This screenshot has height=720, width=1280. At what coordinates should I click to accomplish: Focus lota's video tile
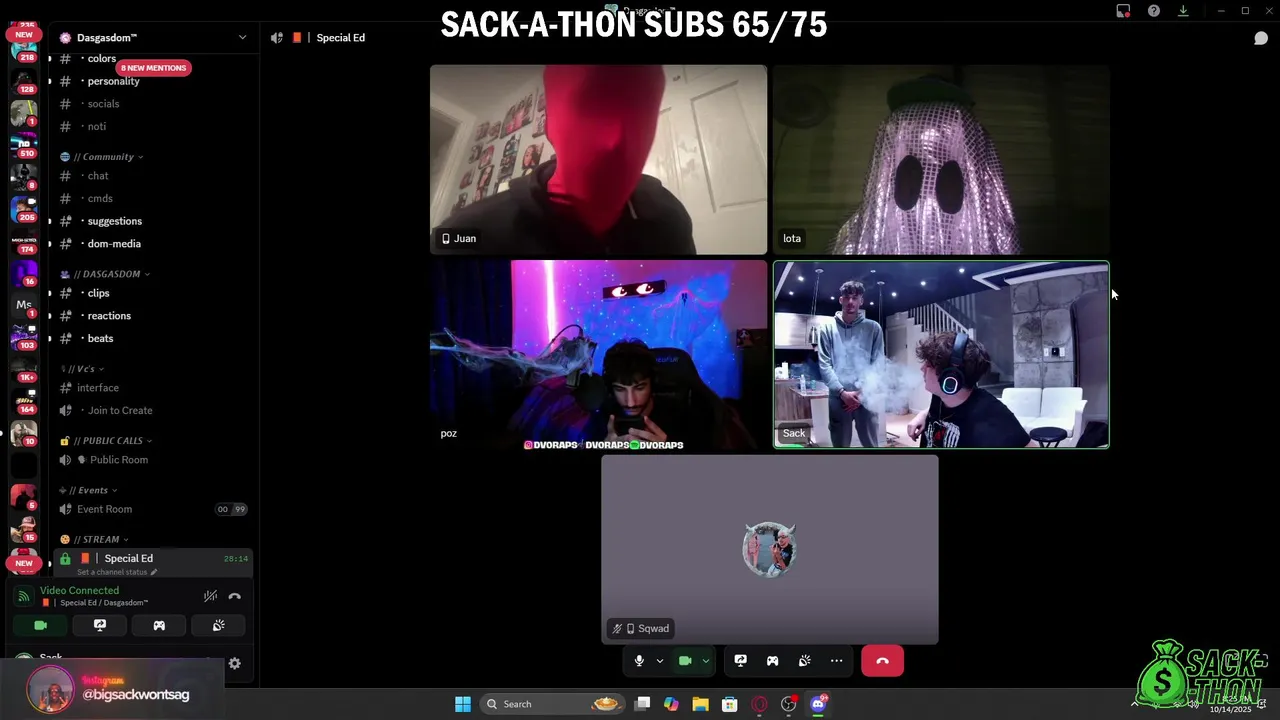click(x=941, y=160)
